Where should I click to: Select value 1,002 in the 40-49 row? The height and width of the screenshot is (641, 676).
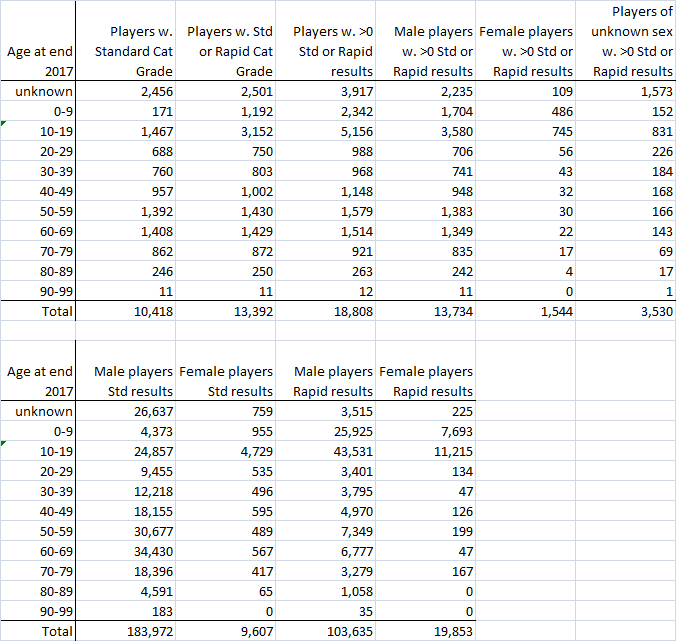225,191
